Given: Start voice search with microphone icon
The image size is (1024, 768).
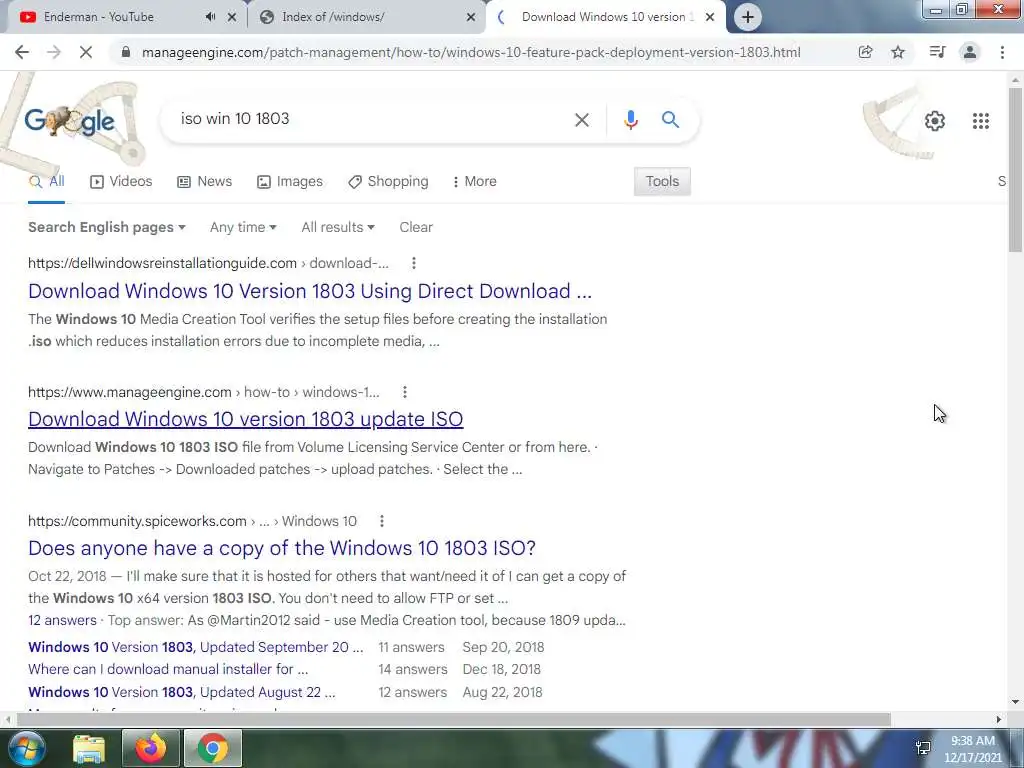Looking at the screenshot, I should click(x=630, y=120).
